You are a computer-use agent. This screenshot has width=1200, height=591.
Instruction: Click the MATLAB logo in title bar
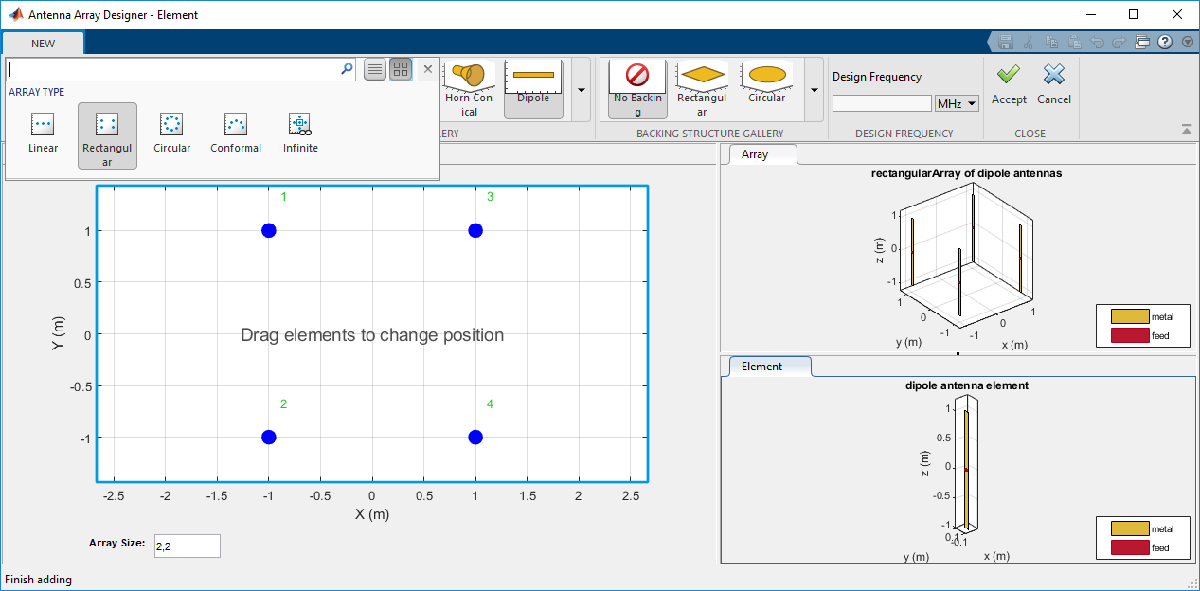[14, 15]
